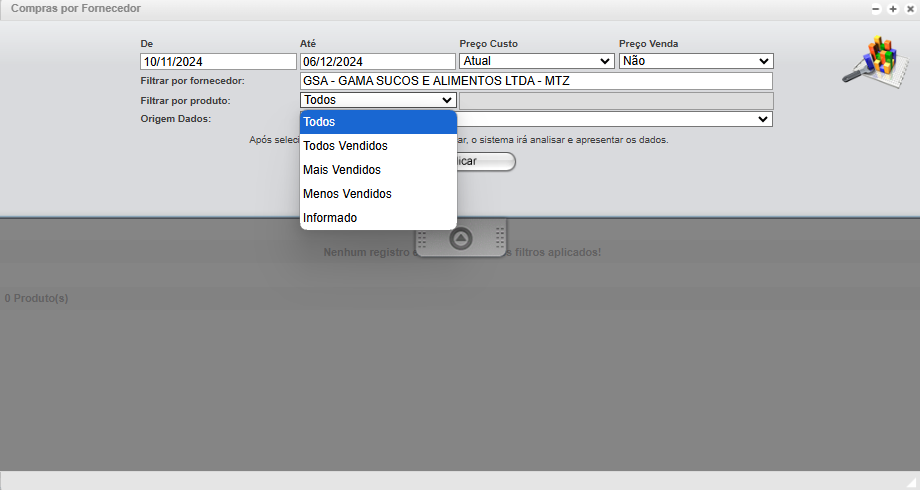
Task: Click the 'Origem Dados:' label
Action: point(175,119)
